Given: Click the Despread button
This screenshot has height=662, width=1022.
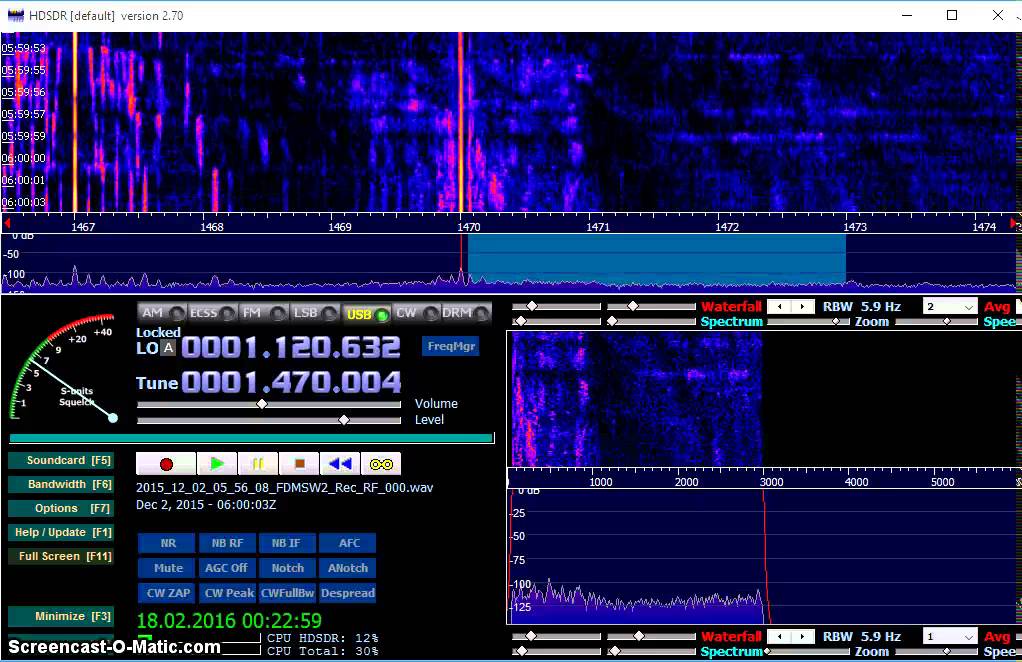Looking at the screenshot, I should 348,593.
